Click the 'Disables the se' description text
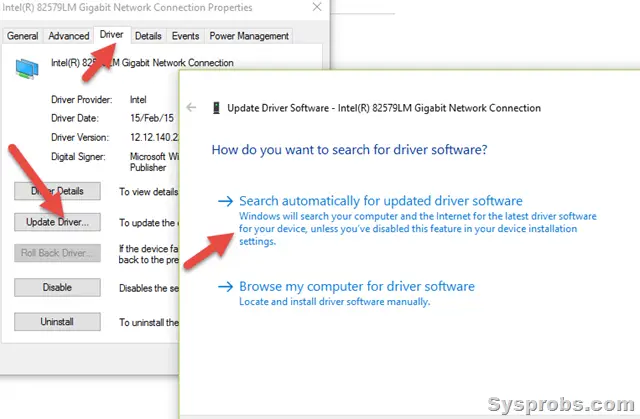Image resolution: width=640 pixels, height=419 pixels. pos(149,288)
